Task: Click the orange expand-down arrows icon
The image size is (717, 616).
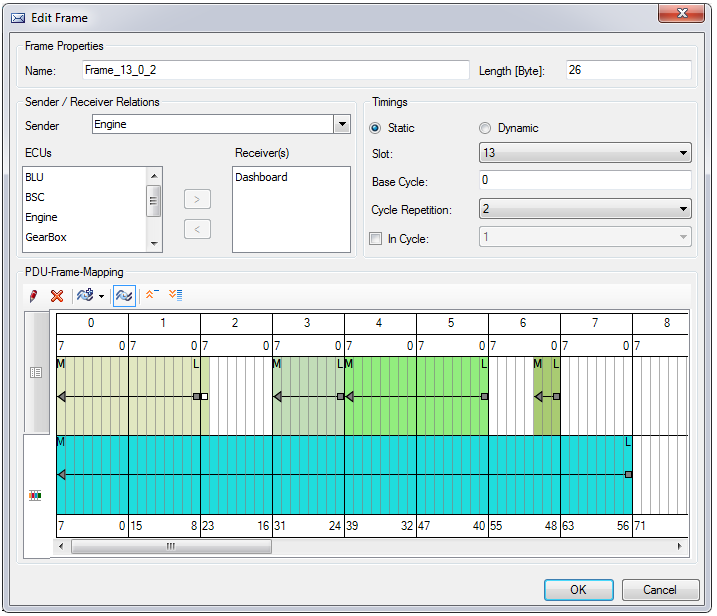Action: coord(176,295)
